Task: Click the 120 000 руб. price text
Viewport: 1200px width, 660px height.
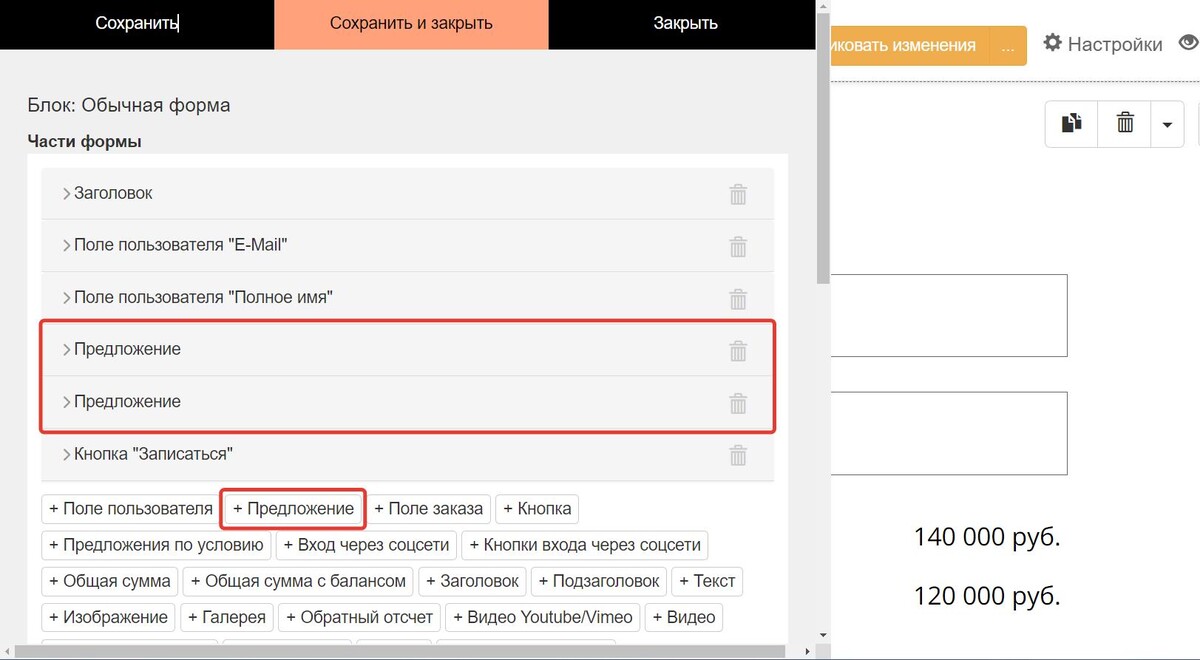Action: (x=987, y=597)
